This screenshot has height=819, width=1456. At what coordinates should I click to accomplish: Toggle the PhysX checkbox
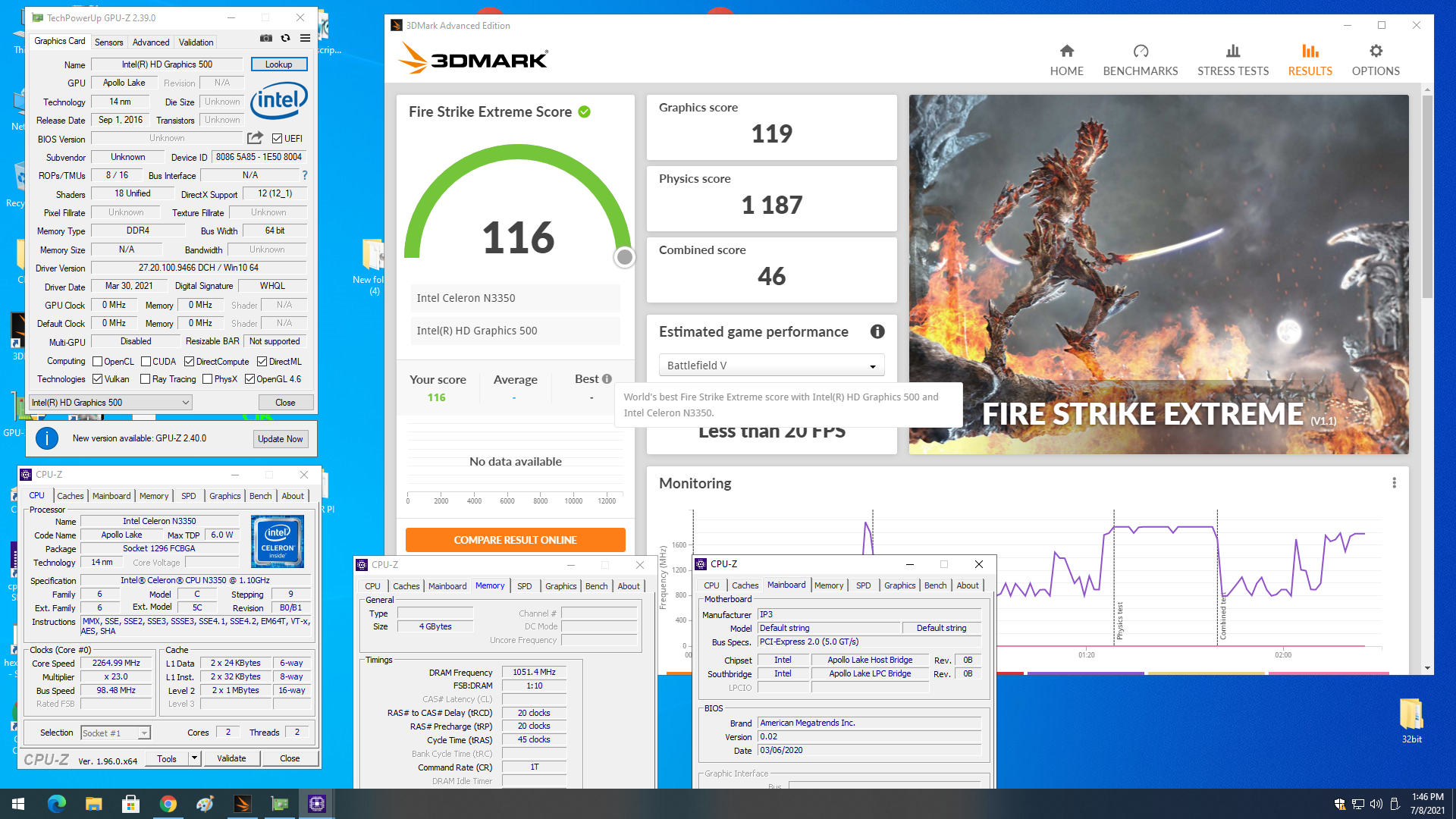tap(207, 379)
